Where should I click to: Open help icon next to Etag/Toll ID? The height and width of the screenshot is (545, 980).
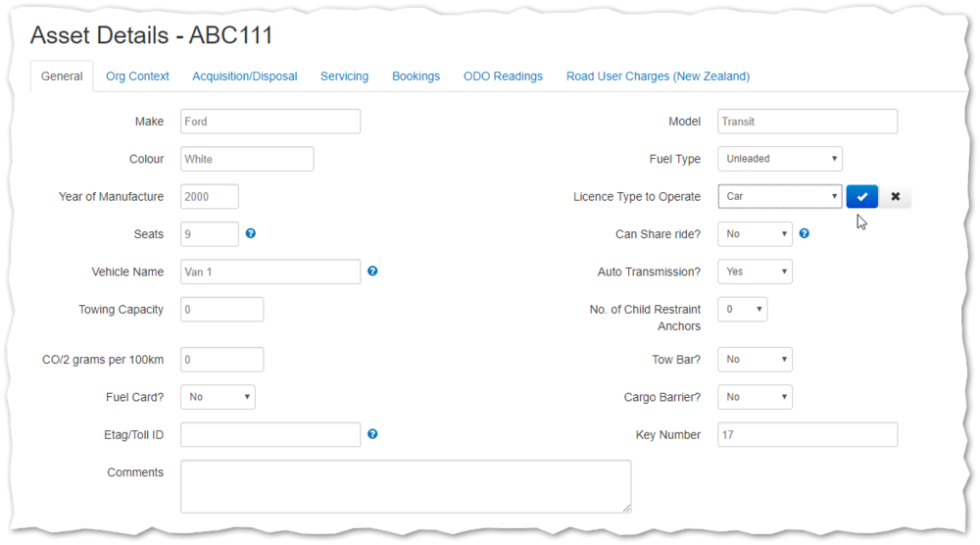pos(372,434)
